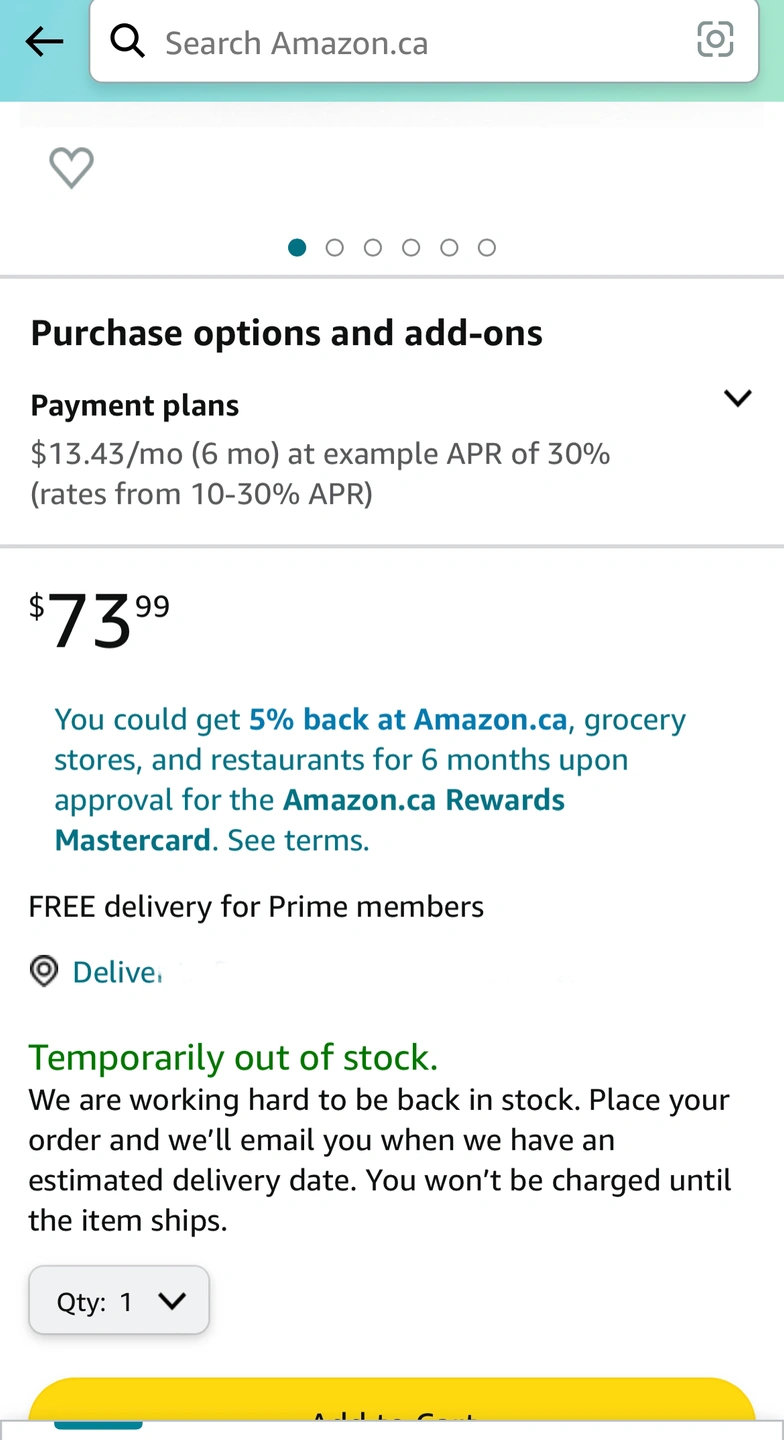This screenshot has width=784, height=1440.
Task: Expand the Payment plans chevron
Action: pos(737,399)
